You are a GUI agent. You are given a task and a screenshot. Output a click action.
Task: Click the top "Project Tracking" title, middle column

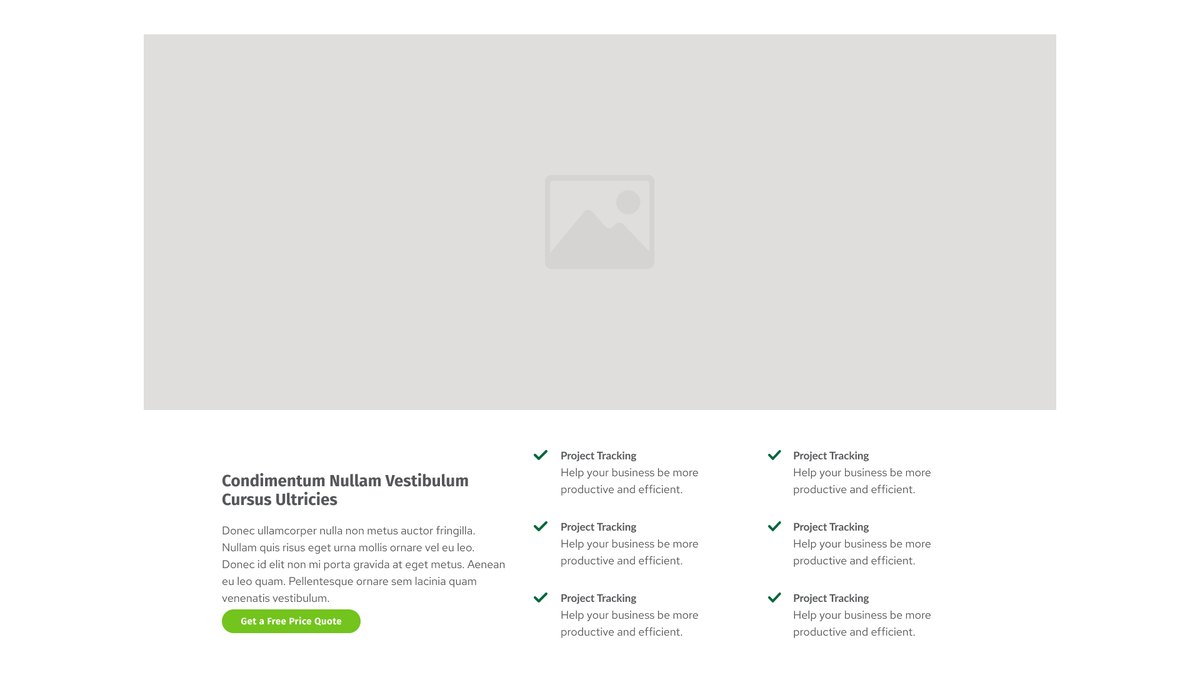(x=598, y=456)
